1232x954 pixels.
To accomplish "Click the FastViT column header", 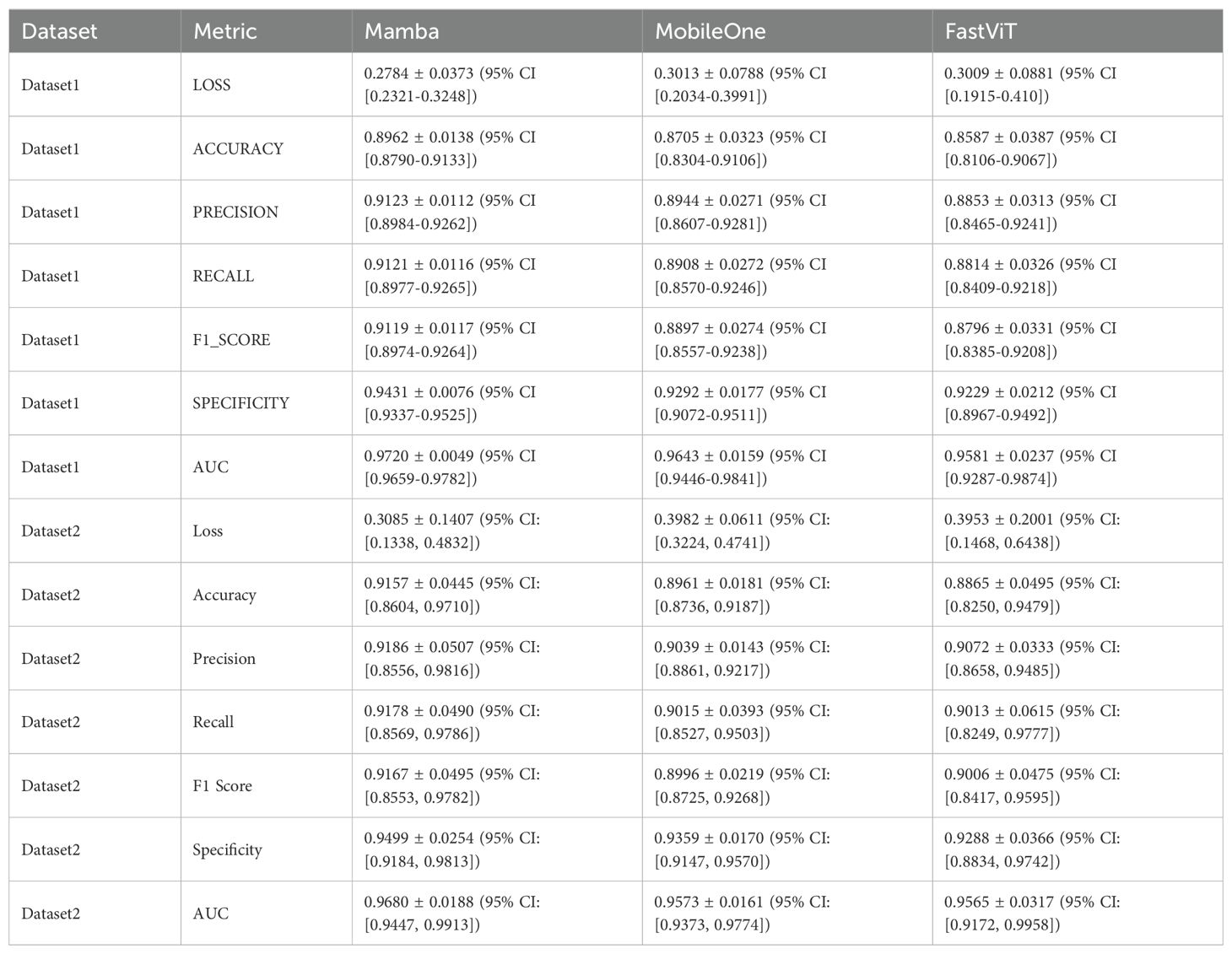I will pyautogui.click(x=981, y=31).
